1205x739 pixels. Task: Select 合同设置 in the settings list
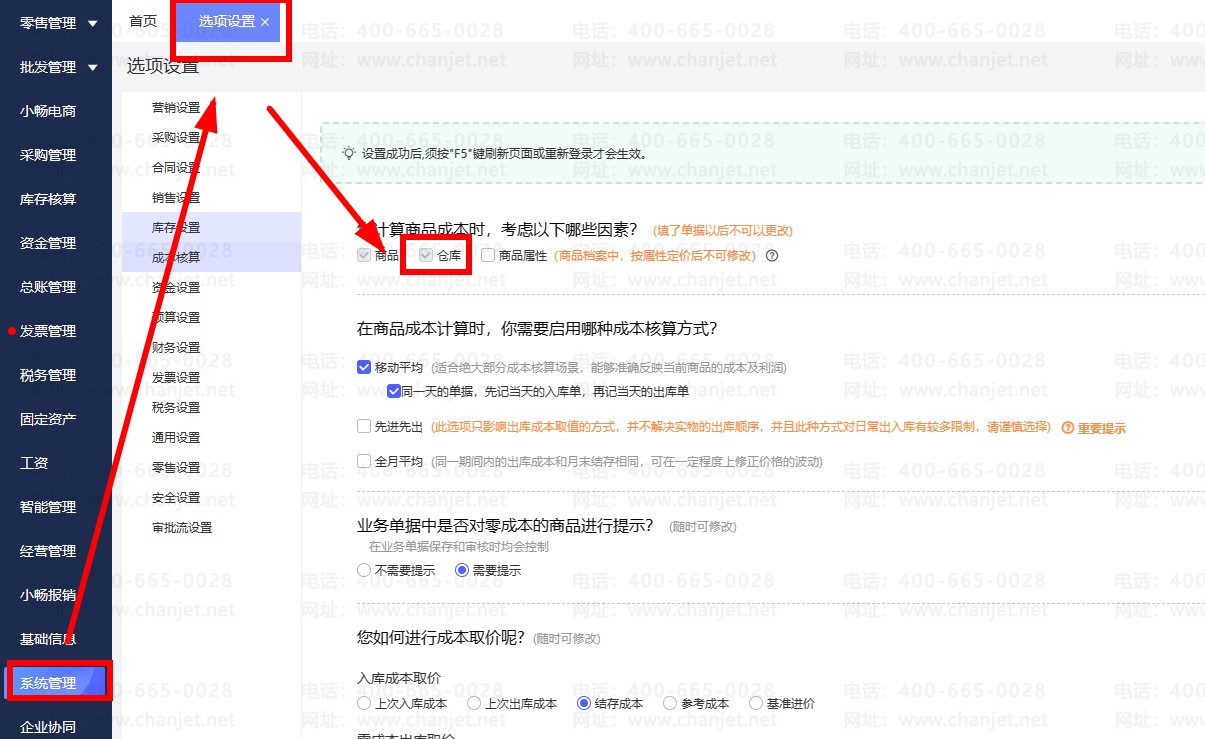click(176, 167)
